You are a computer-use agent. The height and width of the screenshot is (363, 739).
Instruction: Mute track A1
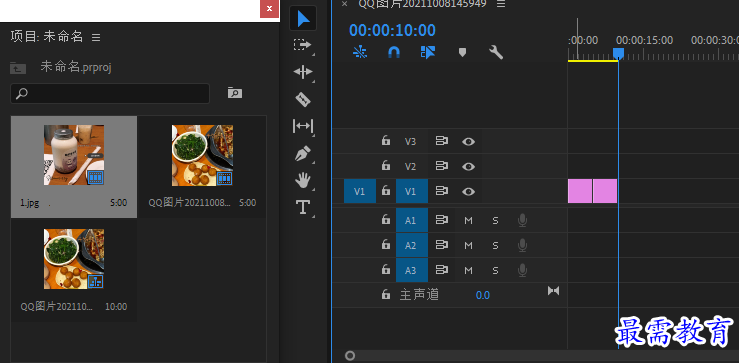(468, 221)
